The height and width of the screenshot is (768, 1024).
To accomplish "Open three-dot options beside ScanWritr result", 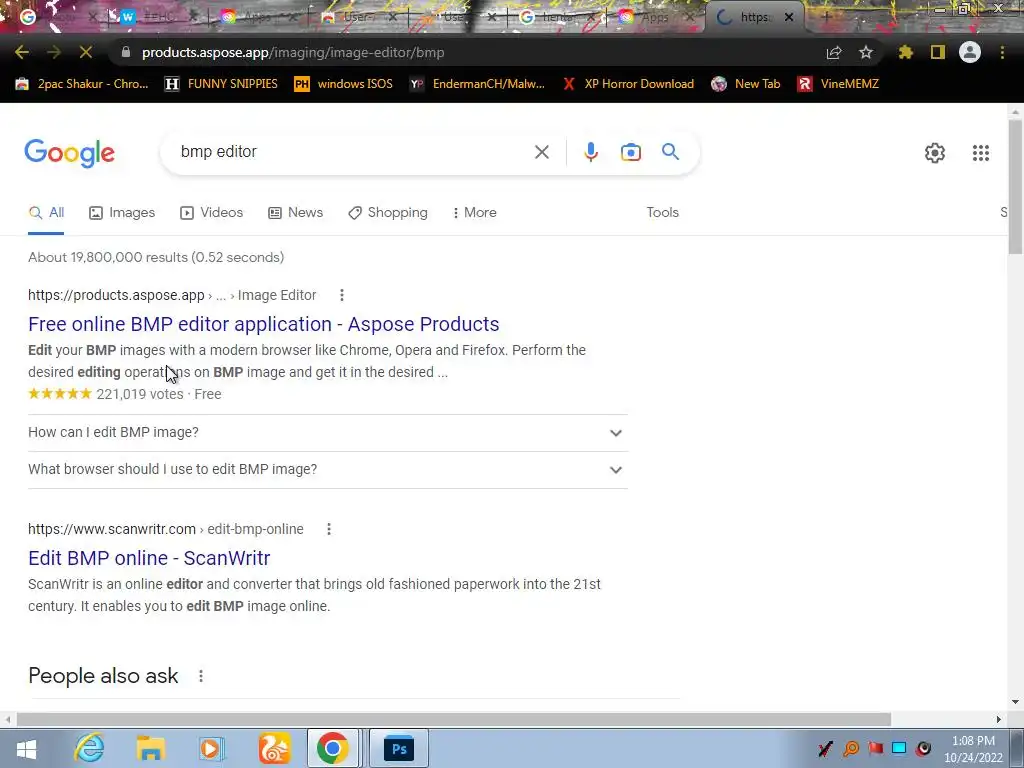I will click(328, 529).
